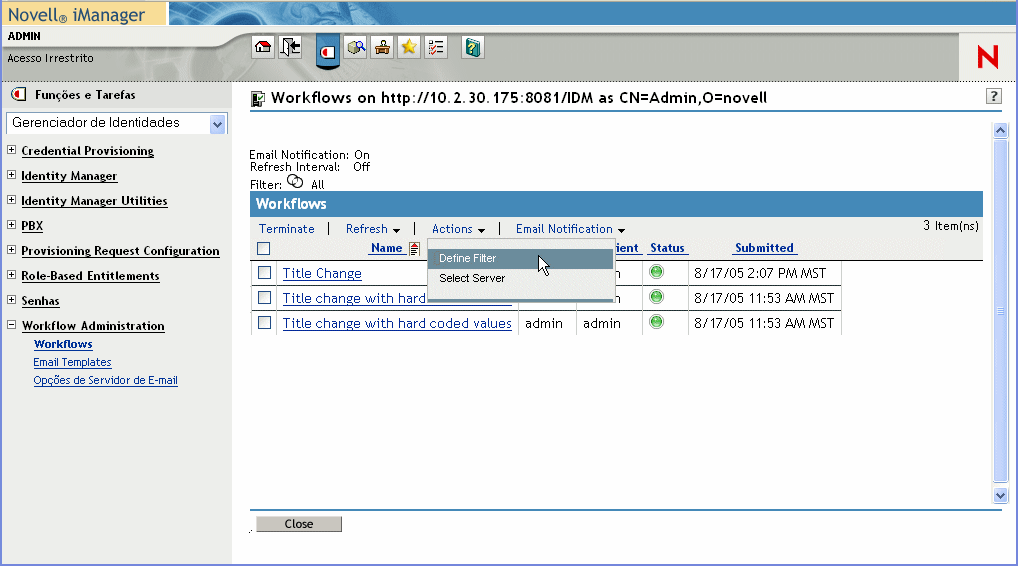Click the Workflows page title icon
The image size is (1018, 566).
pyautogui.click(x=258, y=99)
